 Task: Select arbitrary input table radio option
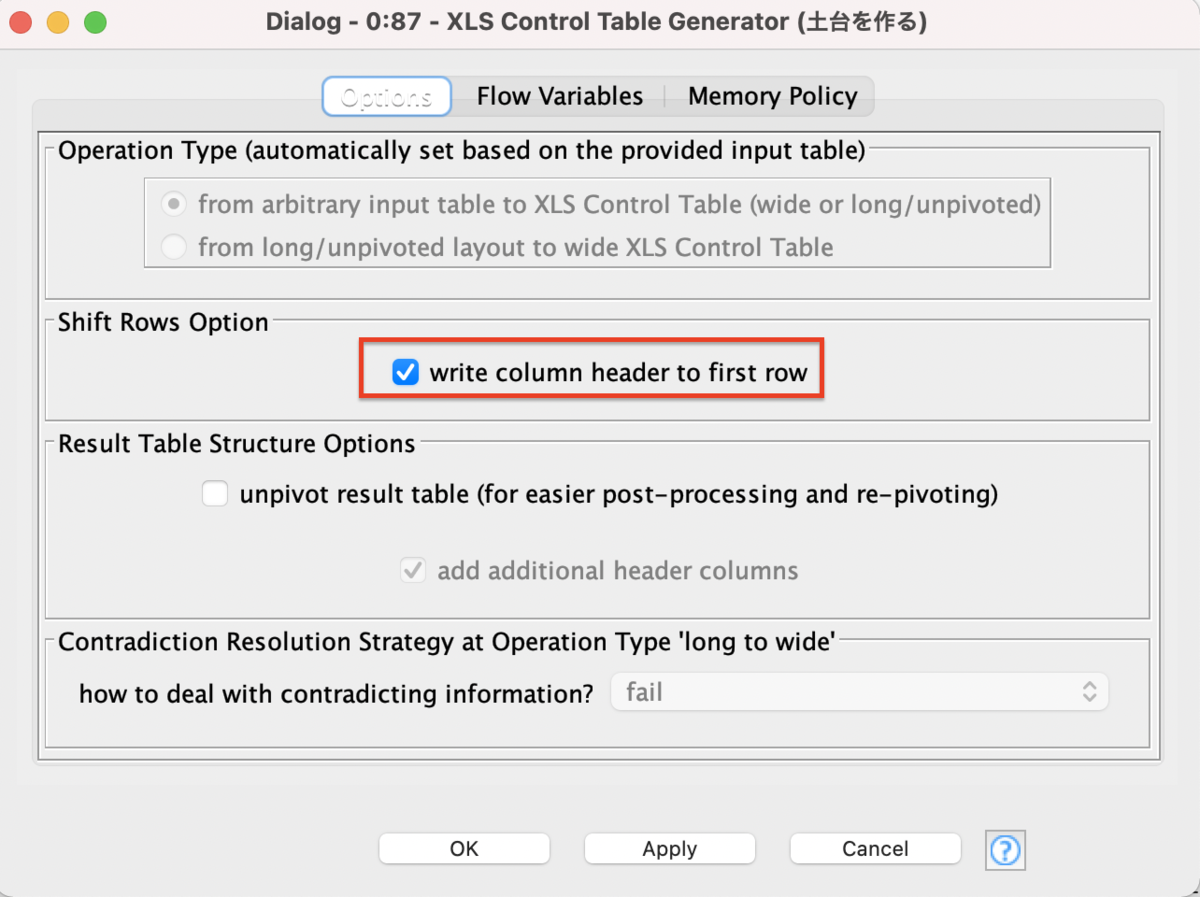pyautogui.click(x=174, y=205)
